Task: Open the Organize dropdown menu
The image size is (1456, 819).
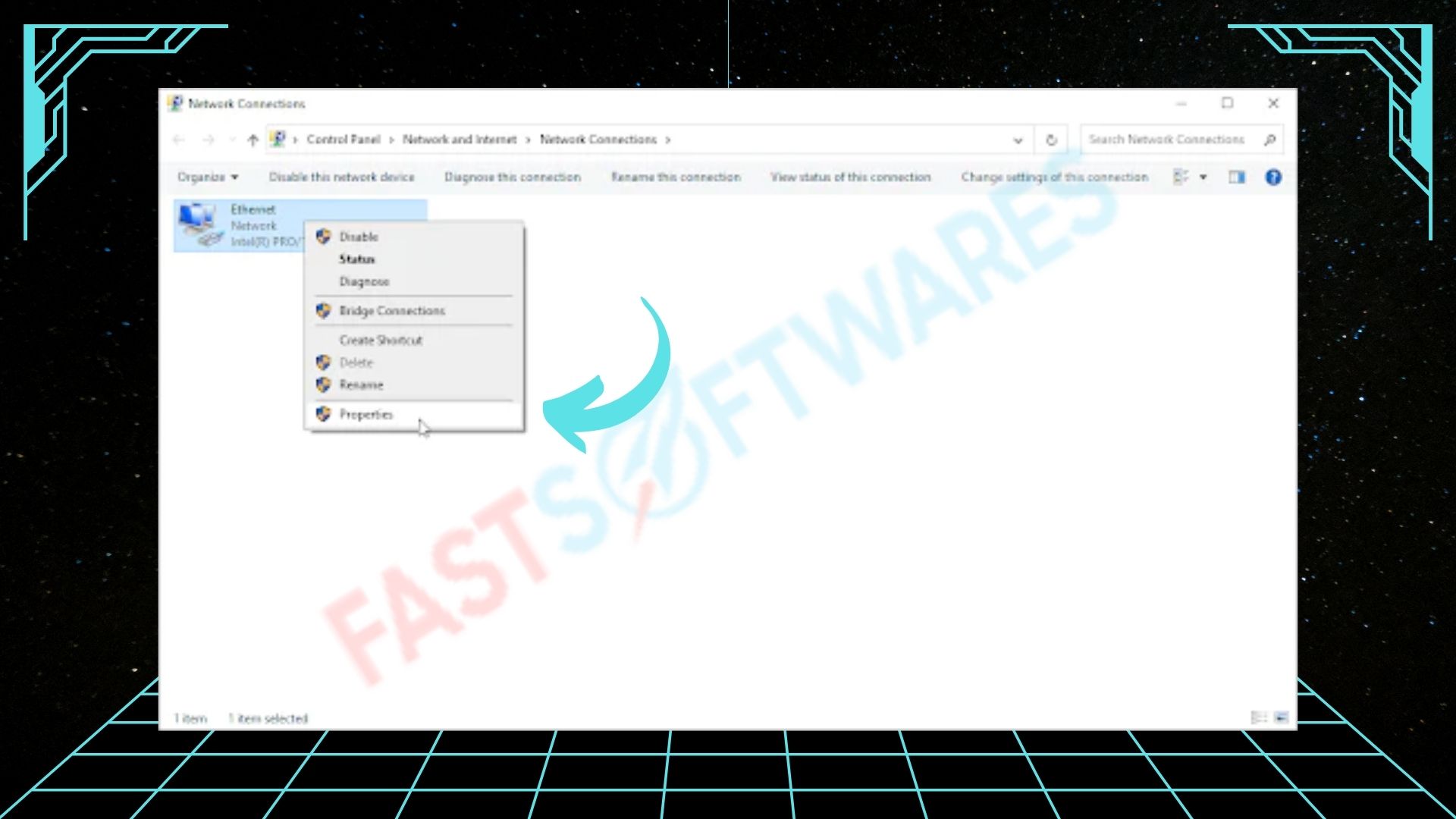Action: tap(208, 177)
